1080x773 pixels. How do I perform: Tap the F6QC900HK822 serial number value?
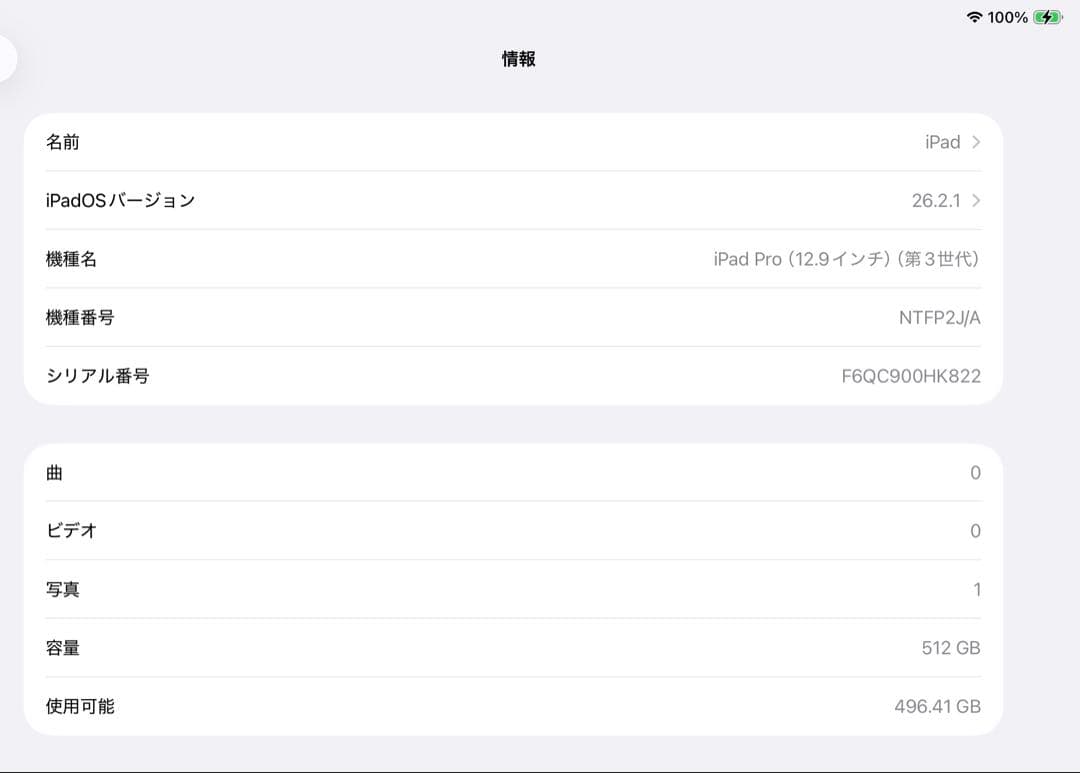[x=910, y=376]
